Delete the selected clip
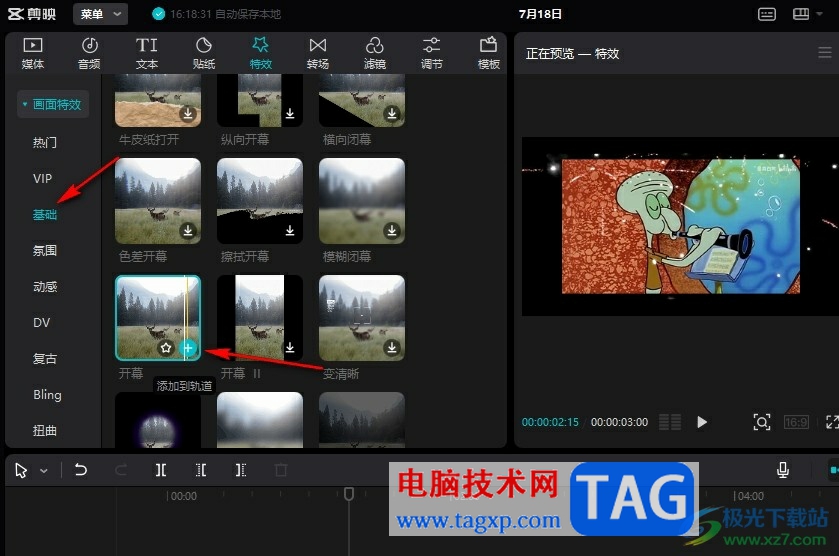Screen dimensions: 839x556 281,470
